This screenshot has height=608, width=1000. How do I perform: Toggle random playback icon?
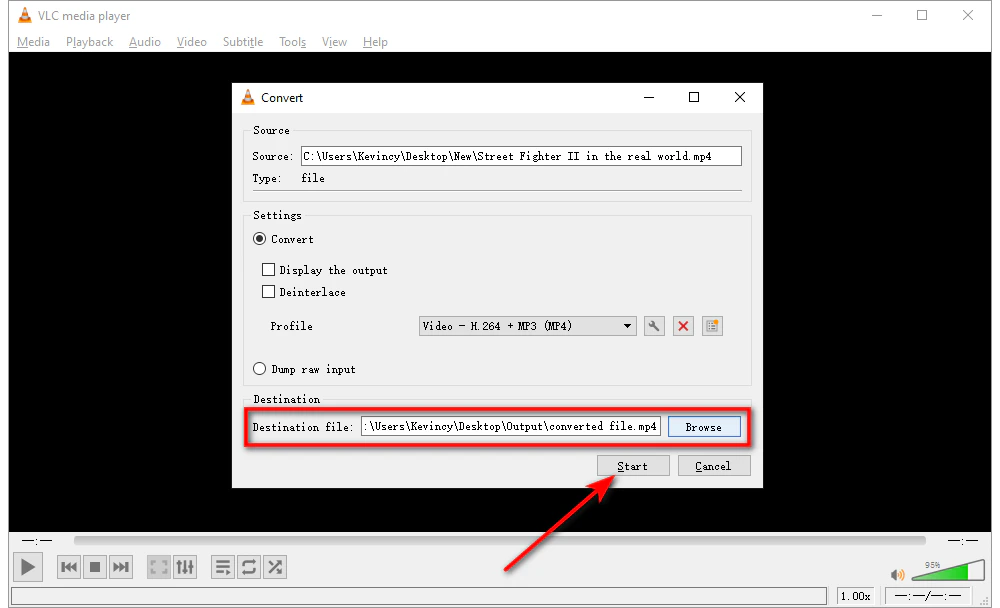pos(275,567)
